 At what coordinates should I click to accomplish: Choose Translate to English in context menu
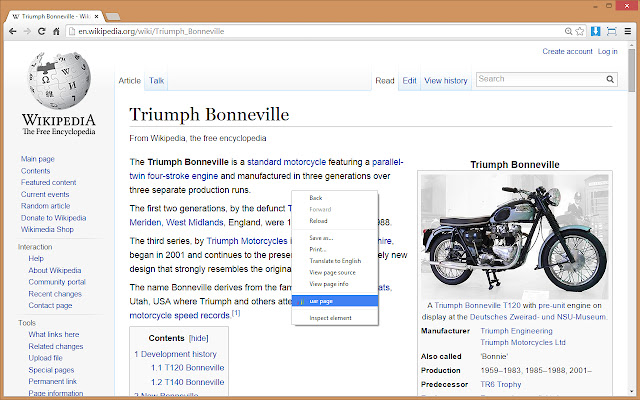tap(336, 260)
